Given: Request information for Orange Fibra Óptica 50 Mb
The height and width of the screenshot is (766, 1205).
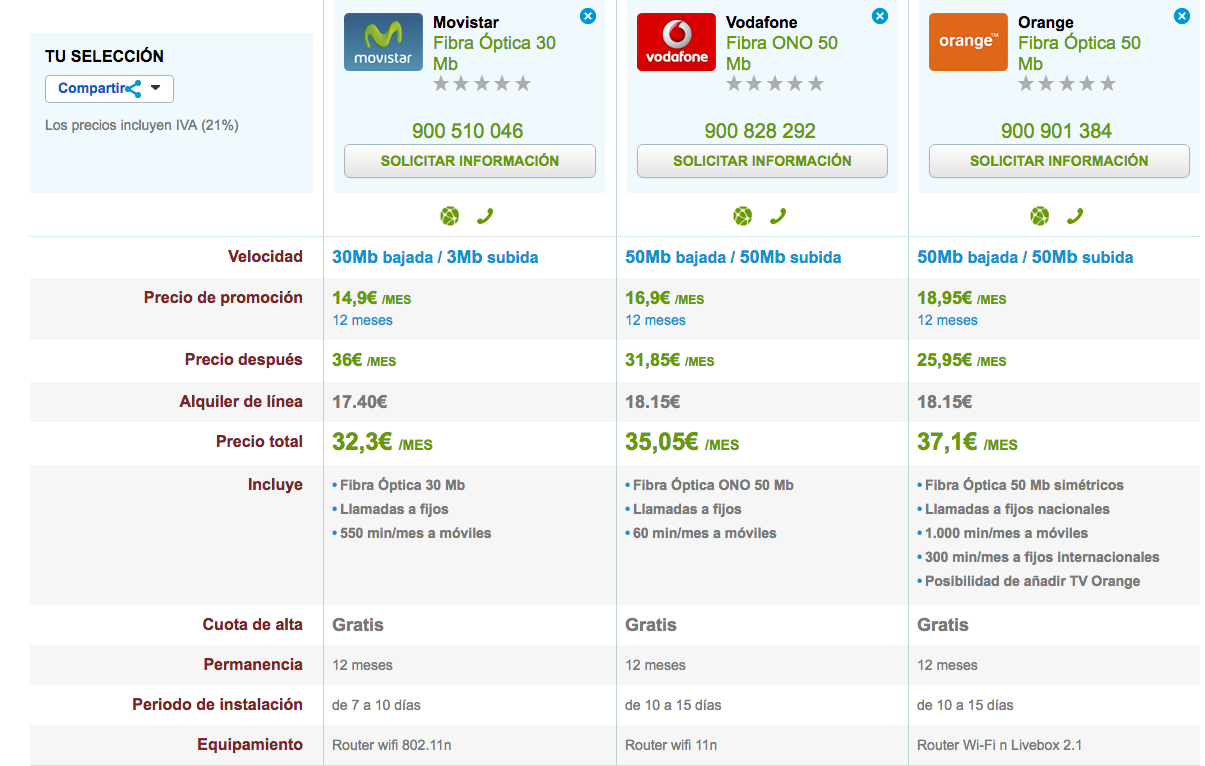Looking at the screenshot, I should click(x=1059, y=161).
